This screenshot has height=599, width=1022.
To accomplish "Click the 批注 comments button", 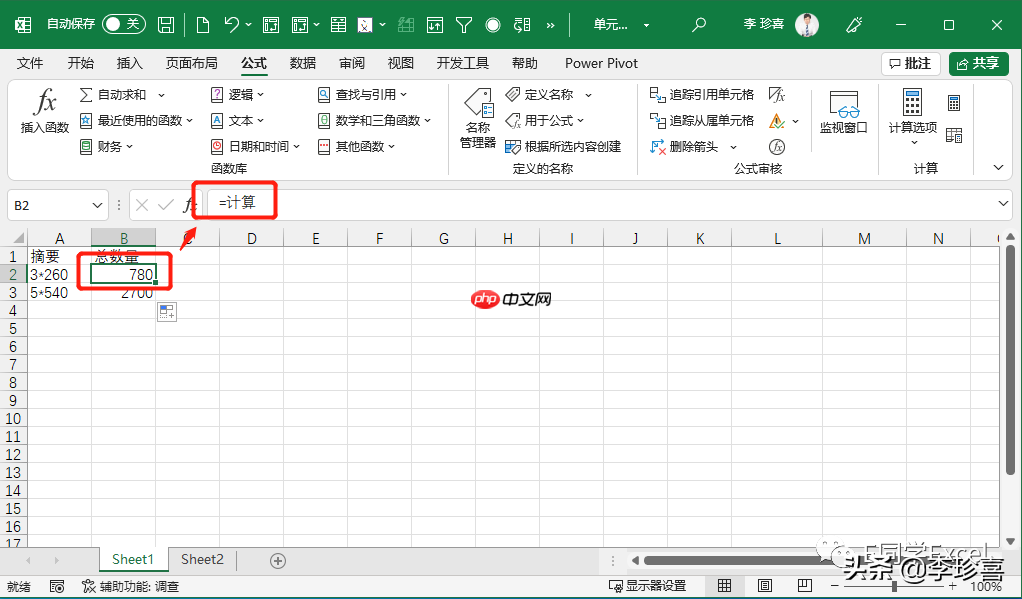I will click(x=911, y=63).
